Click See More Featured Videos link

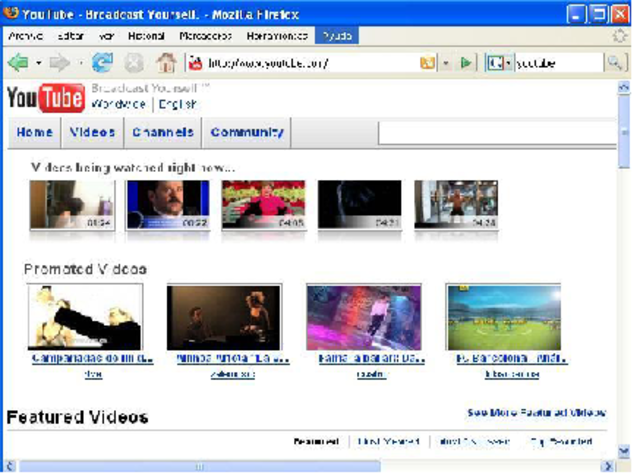coord(536,413)
